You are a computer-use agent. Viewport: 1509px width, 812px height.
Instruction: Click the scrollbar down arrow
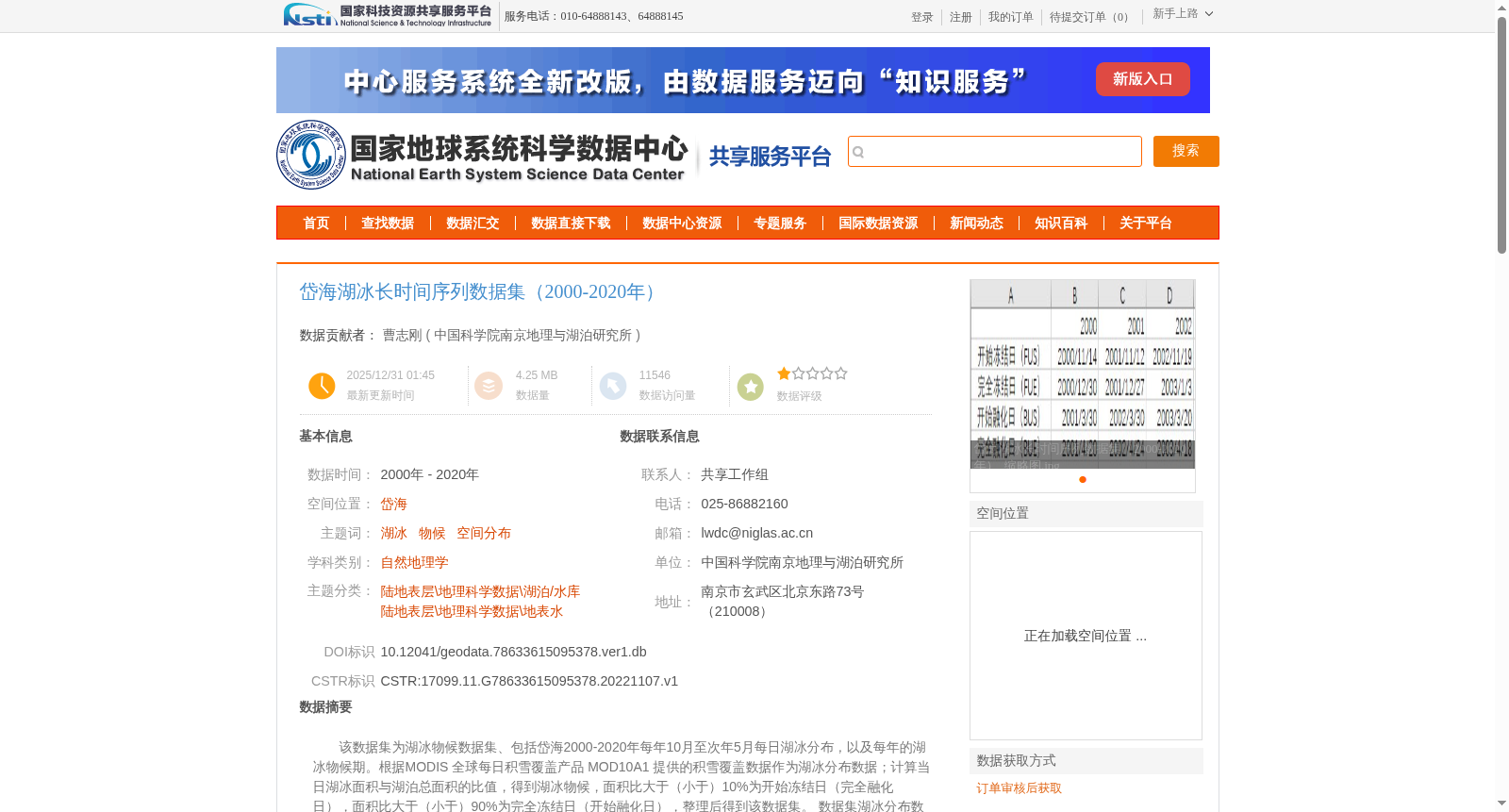(1501, 804)
